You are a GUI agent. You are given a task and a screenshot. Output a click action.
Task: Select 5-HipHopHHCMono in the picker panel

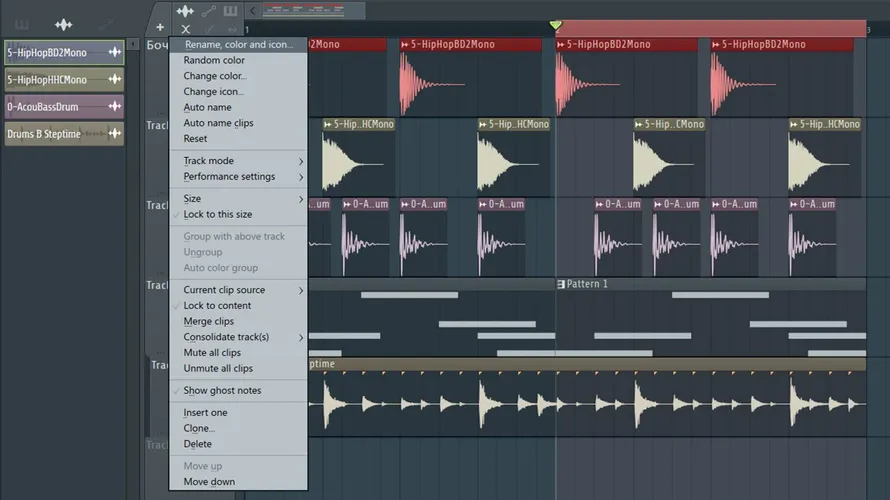(64, 79)
